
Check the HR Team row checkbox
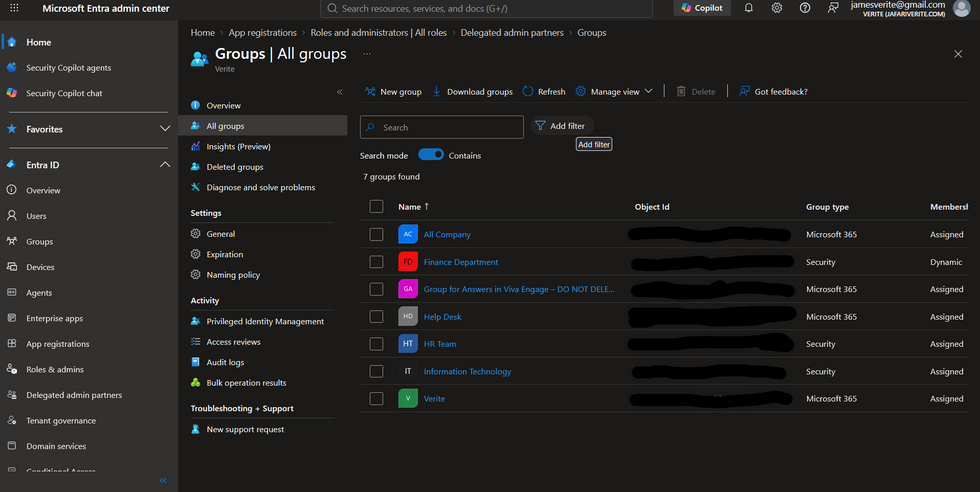coord(376,344)
